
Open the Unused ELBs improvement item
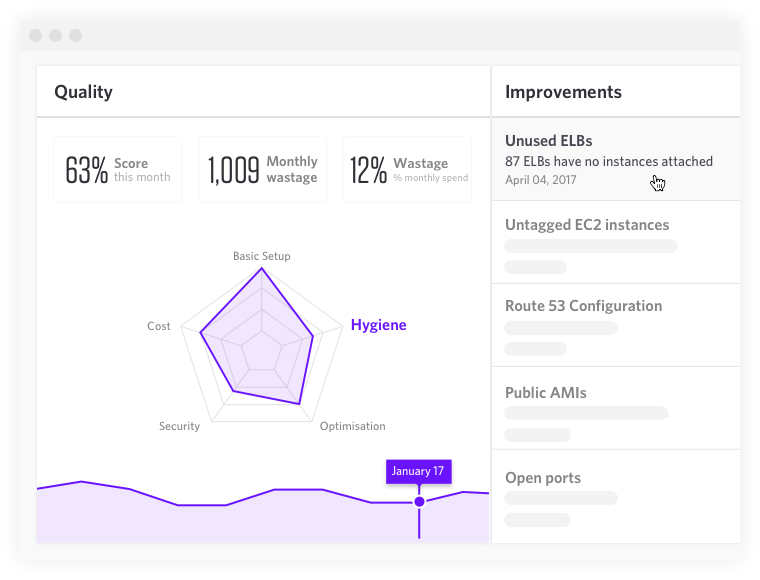616,159
